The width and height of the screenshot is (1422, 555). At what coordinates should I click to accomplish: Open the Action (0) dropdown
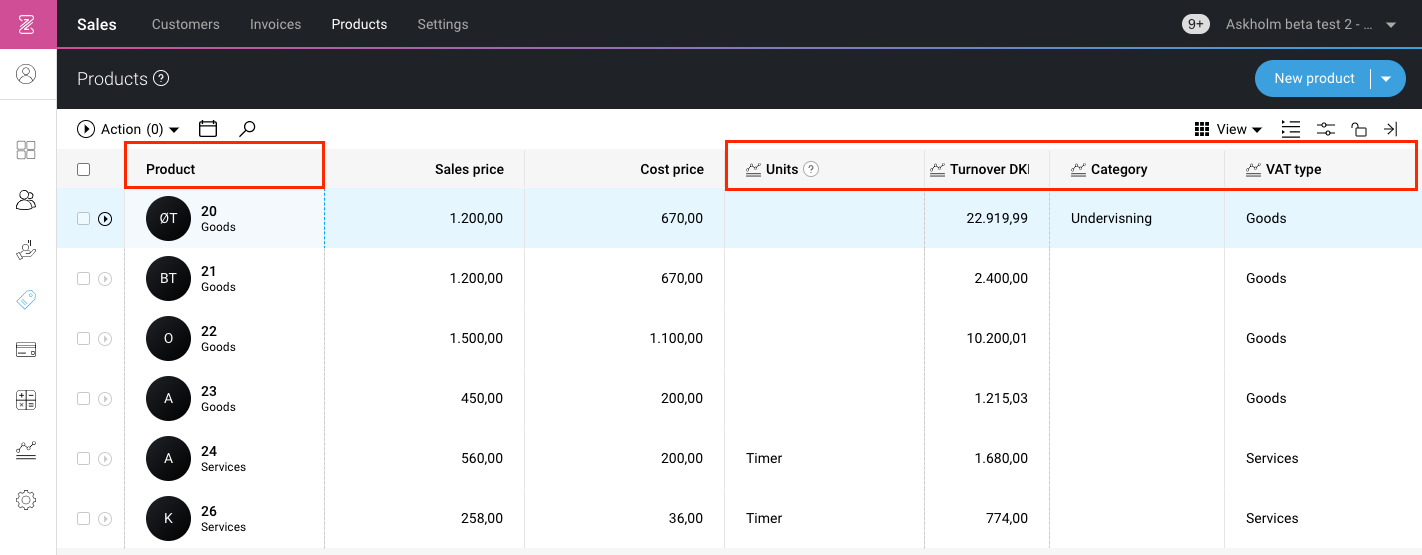(x=128, y=129)
